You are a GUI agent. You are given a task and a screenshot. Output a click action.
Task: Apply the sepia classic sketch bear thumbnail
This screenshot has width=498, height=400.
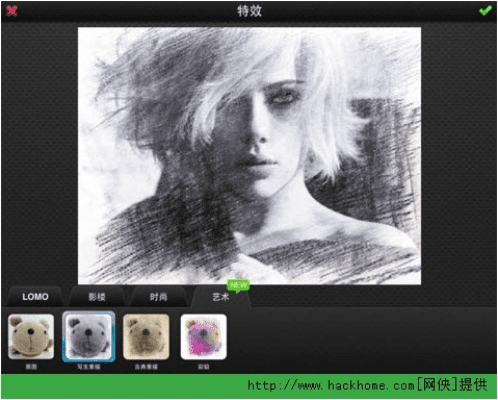(146, 337)
